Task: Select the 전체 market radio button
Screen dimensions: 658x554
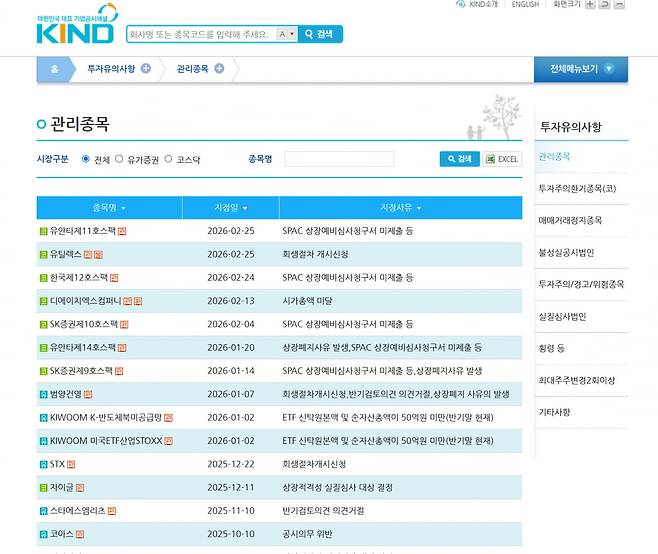Action: click(x=86, y=159)
